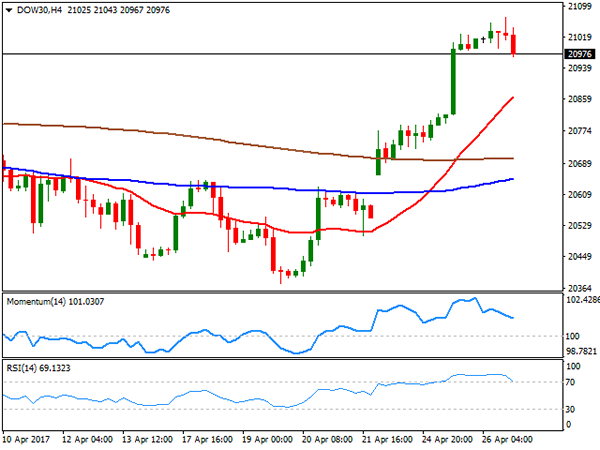
Task: Click the RSI 30 level label
Action: click(570, 409)
